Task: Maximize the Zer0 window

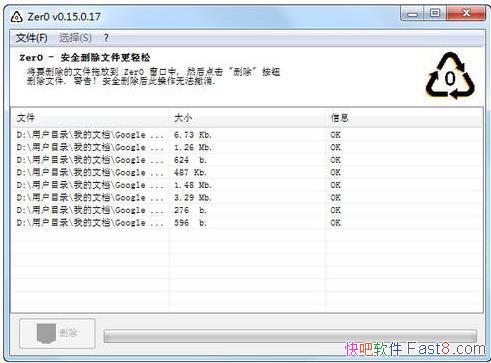Action: [435, 14]
